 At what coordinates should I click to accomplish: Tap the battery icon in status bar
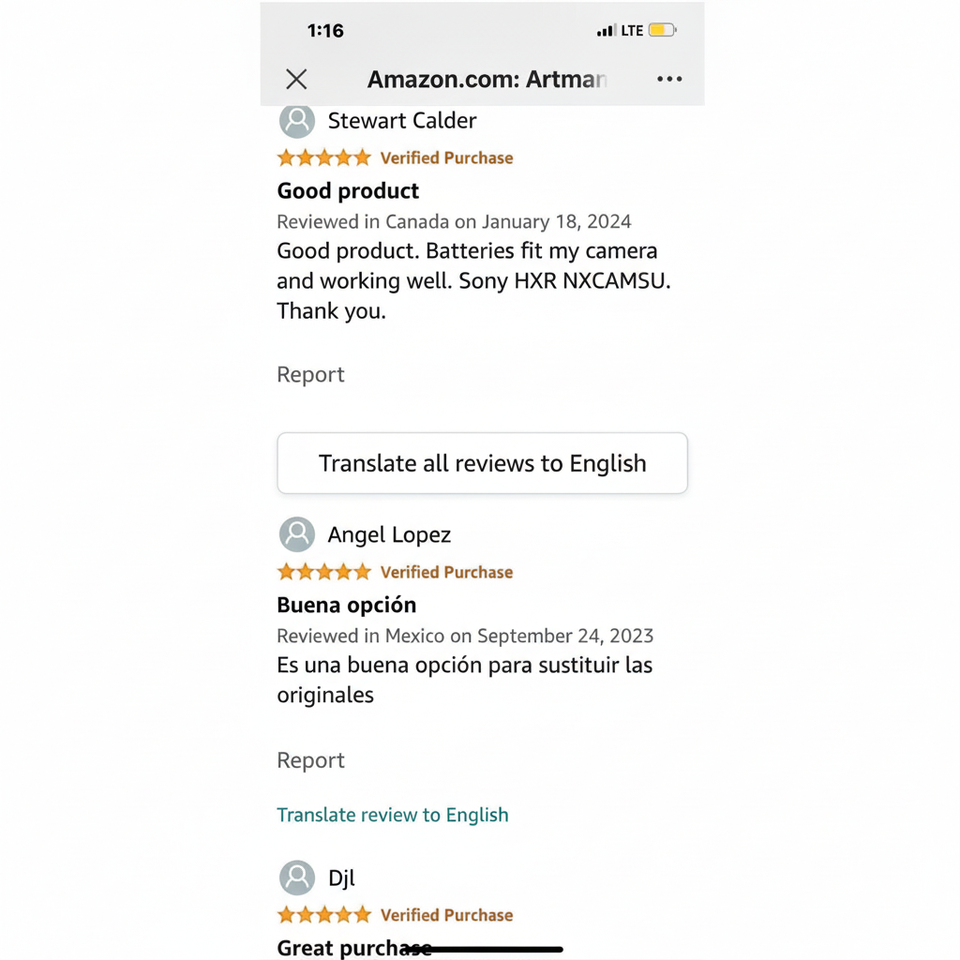tap(662, 31)
